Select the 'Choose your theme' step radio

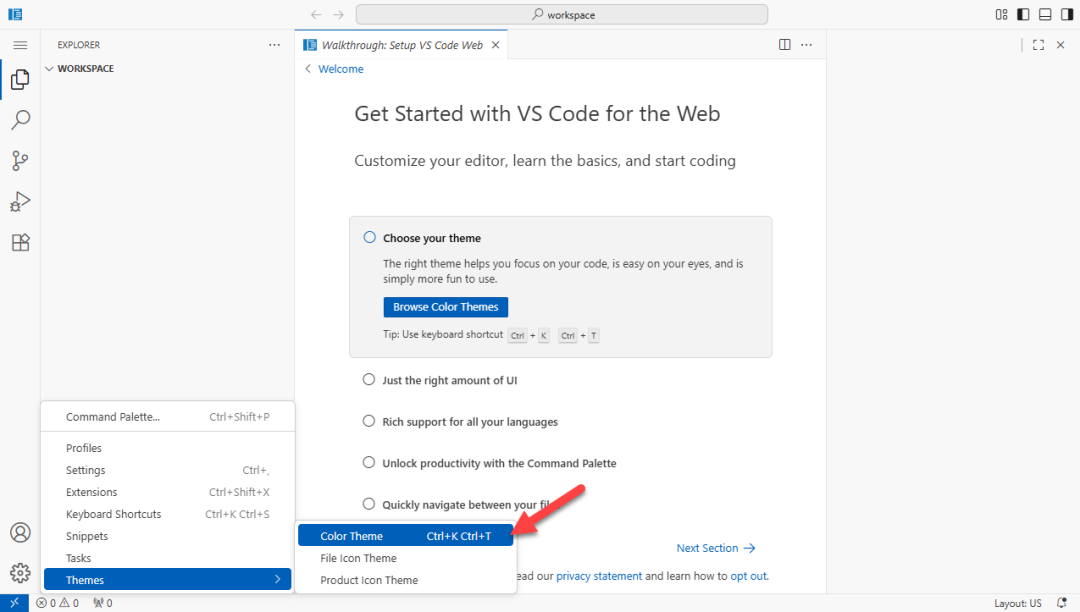369,238
